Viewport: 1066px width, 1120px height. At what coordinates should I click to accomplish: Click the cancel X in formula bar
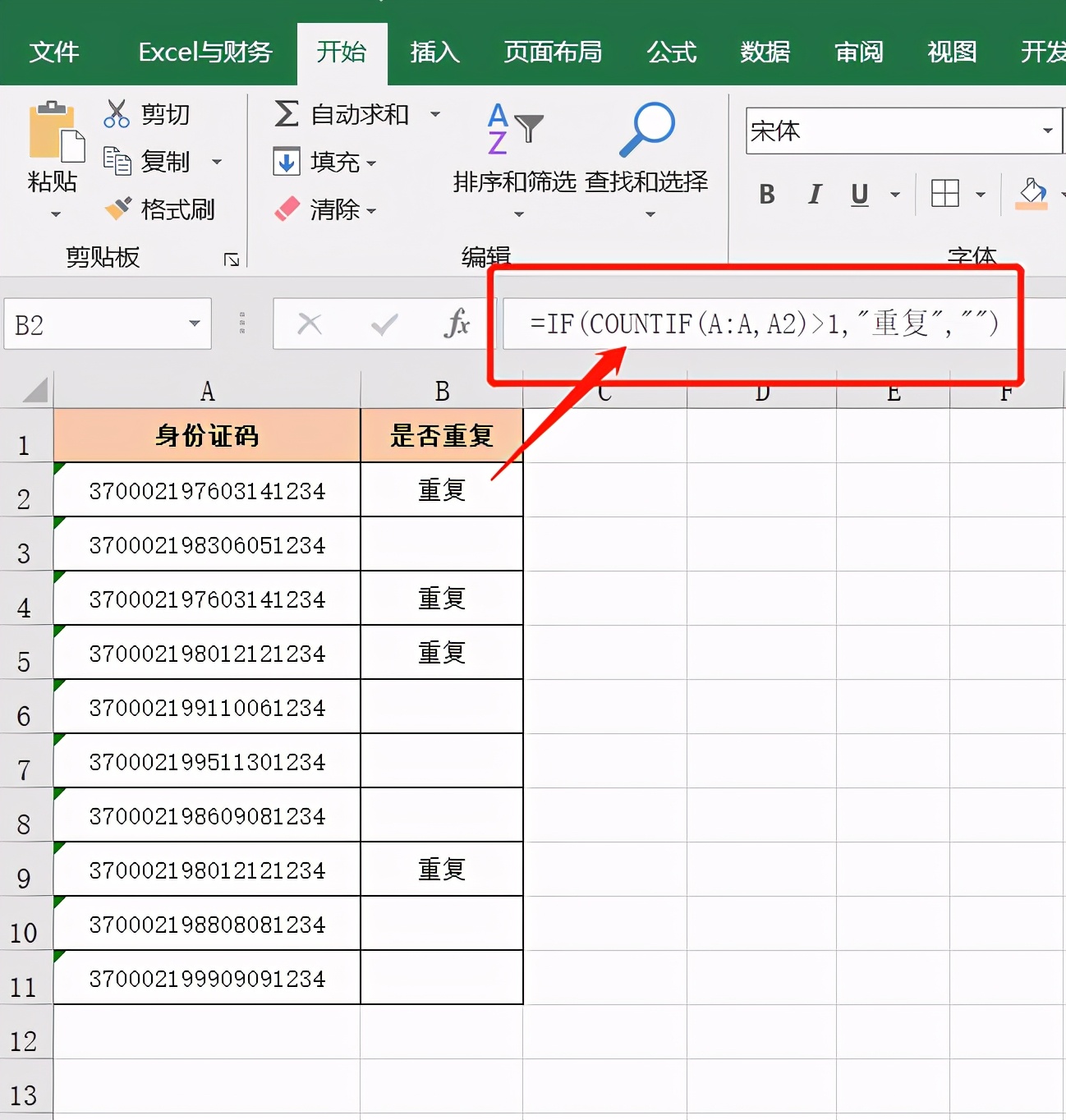pyautogui.click(x=310, y=324)
